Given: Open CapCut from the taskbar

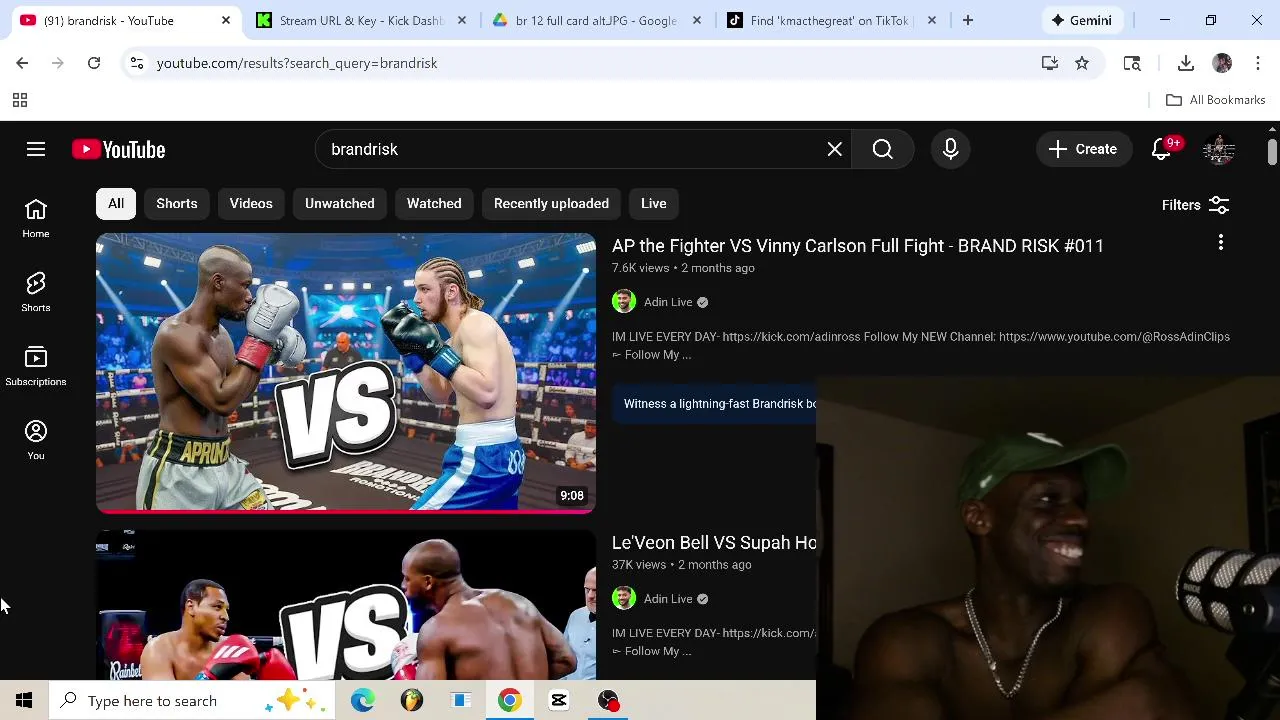Looking at the screenshot, I should coord(559,700).
